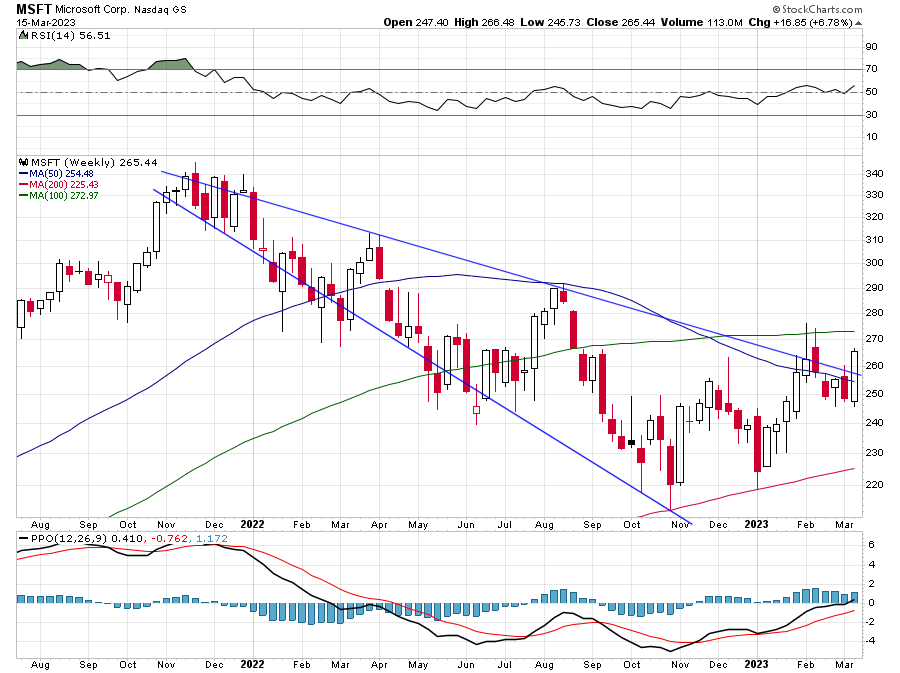Click the 30 oversold level on RSI axis

[871, 115]
